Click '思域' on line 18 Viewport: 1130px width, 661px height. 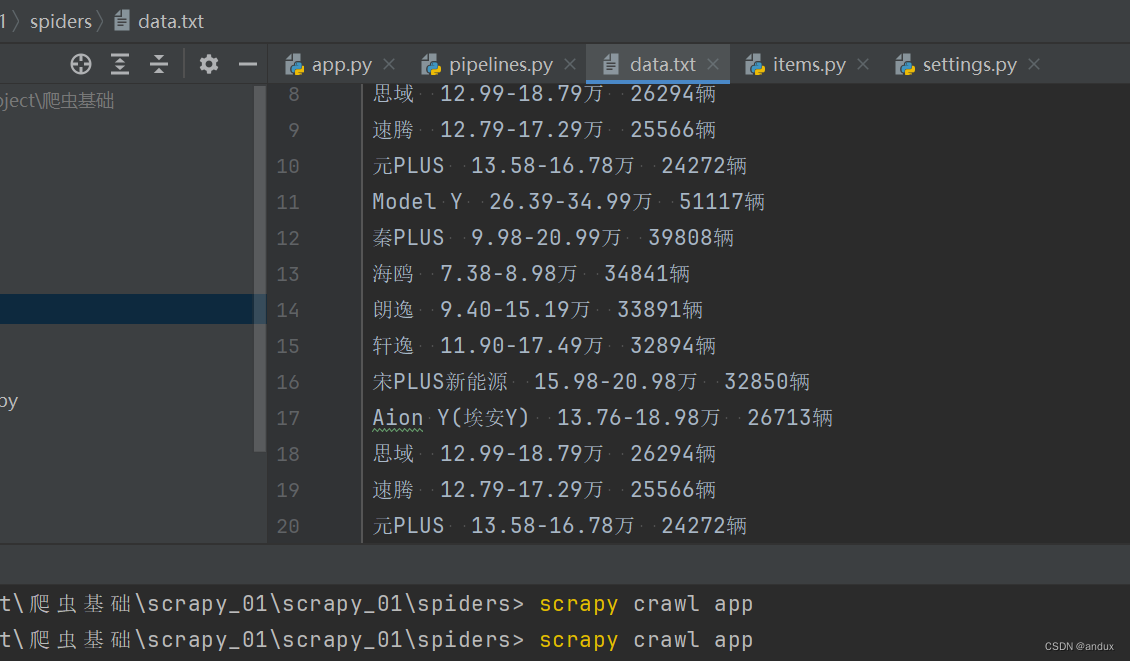(x=393, y=454)
